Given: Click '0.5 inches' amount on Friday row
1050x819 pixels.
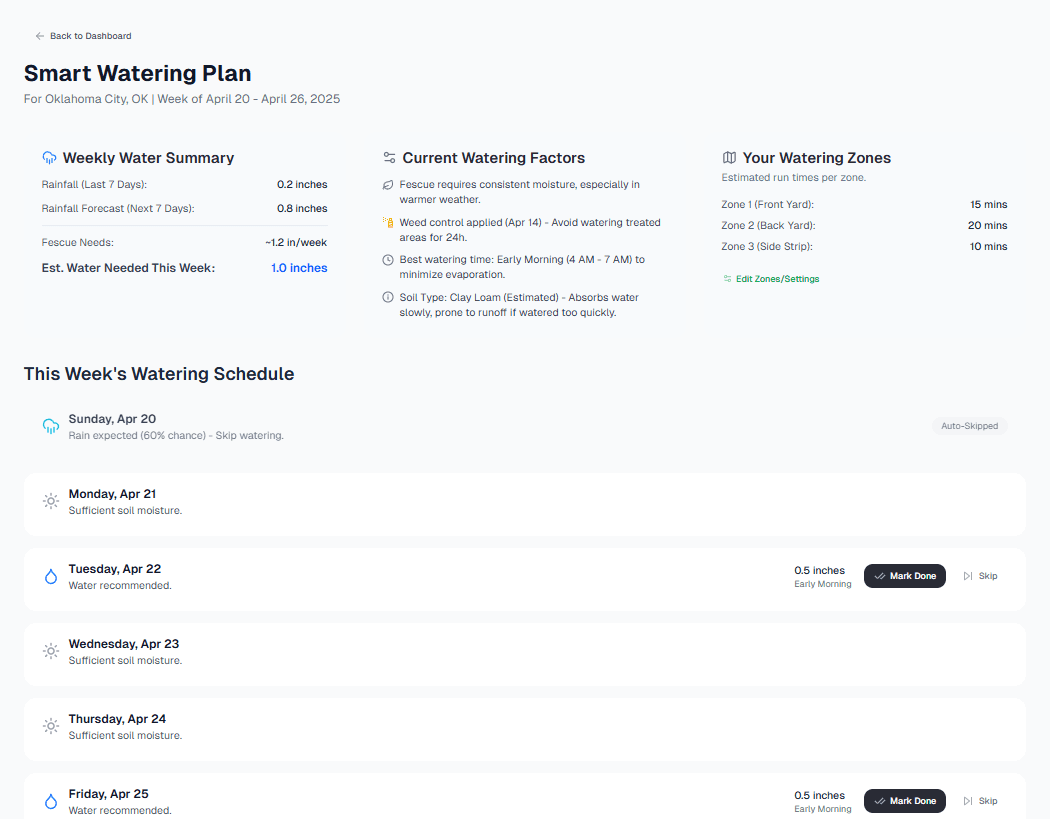Looking at the screenshot, I should 820,796.
